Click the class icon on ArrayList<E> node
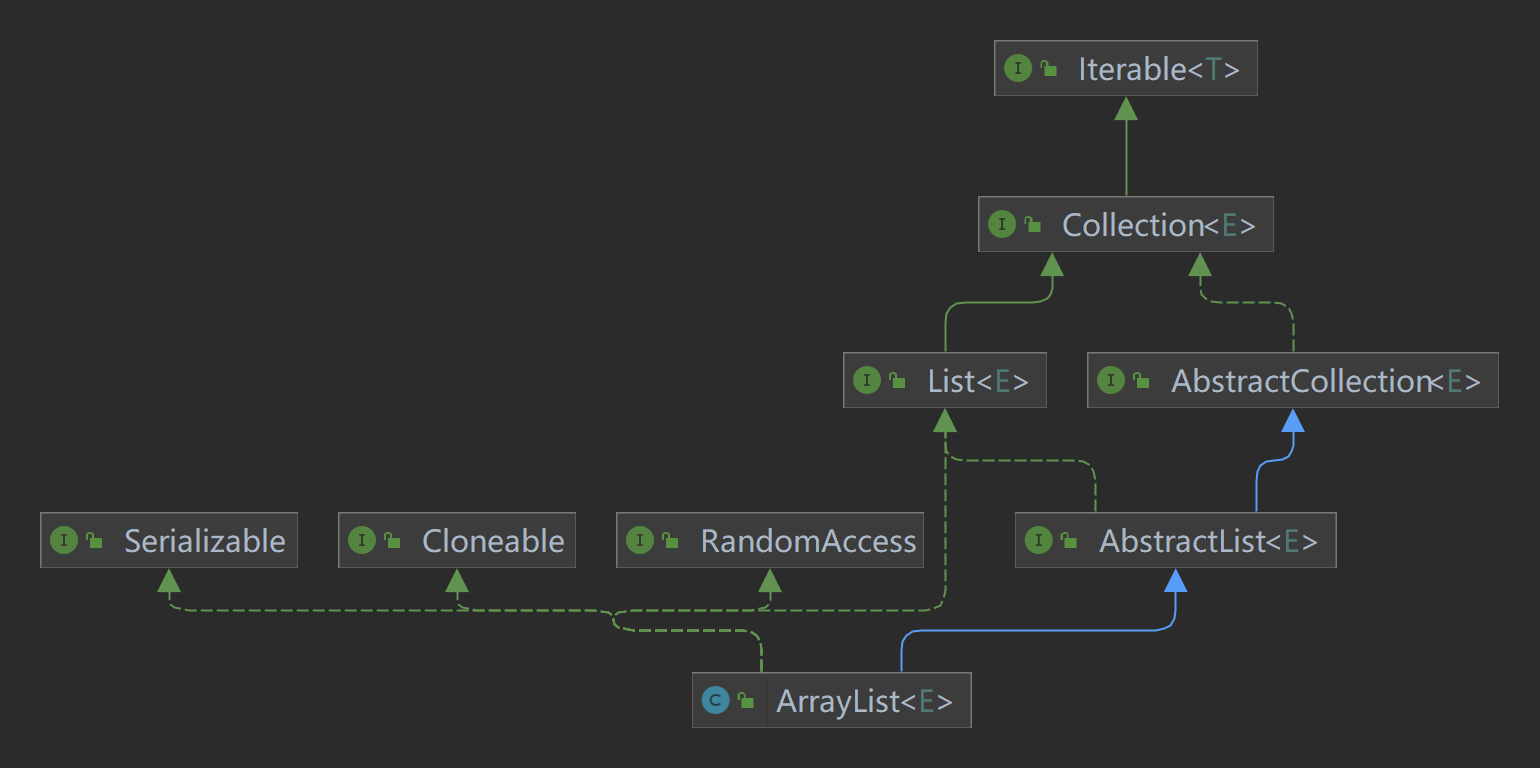 (x=716, y=700)
